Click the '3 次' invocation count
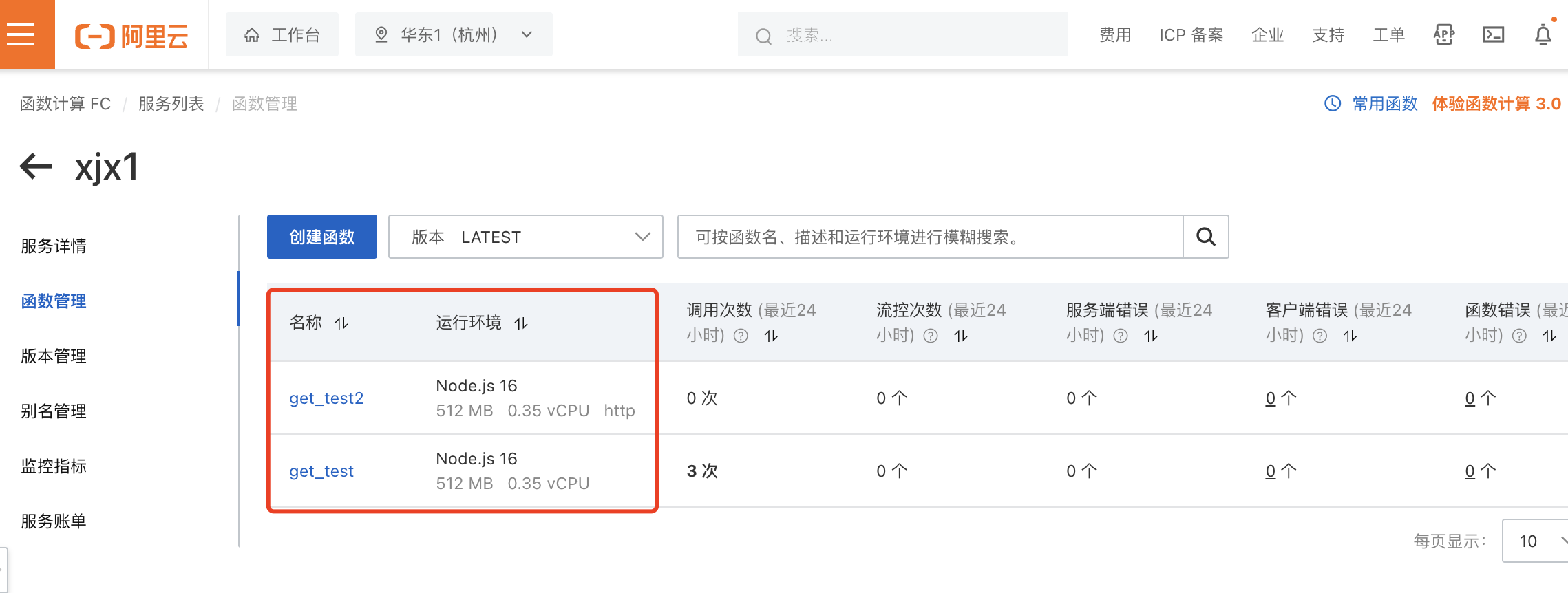Image resolution: width=1568 pixels, height=593 pixels. (x=702, y=471)
